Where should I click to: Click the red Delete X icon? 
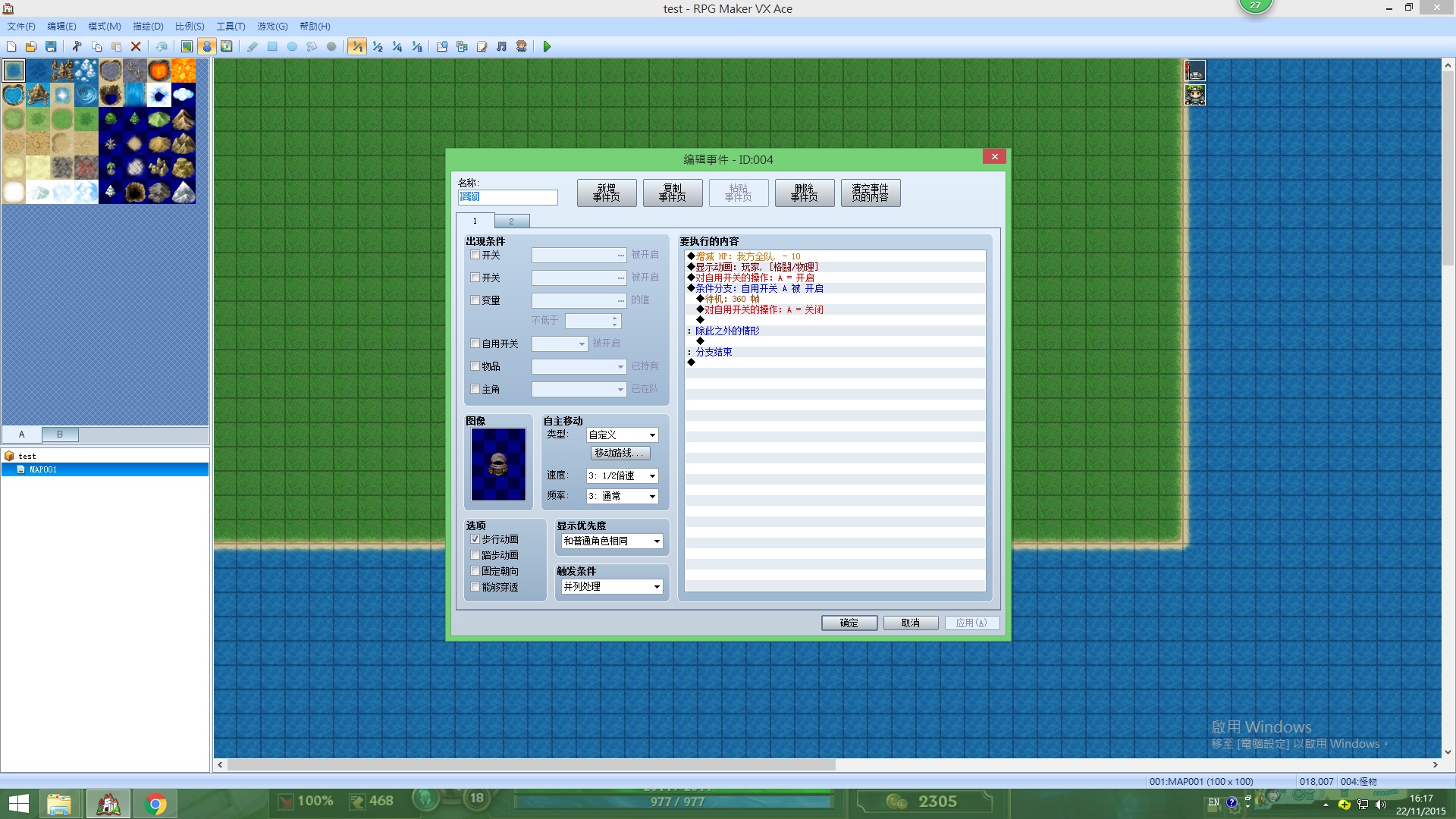coord(136,47)
